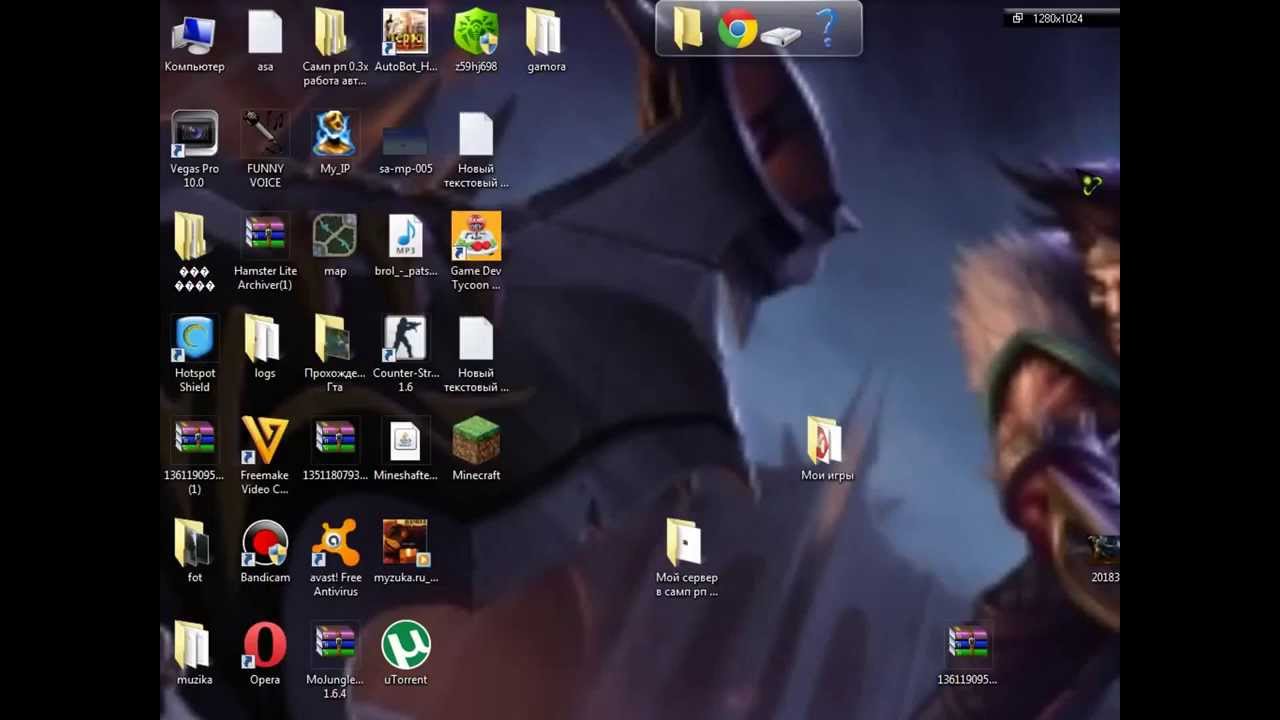Viewport: 1280px width, 720px height.
Task: Launch Chrome from the top dock
Action: (x=737, y=28)
